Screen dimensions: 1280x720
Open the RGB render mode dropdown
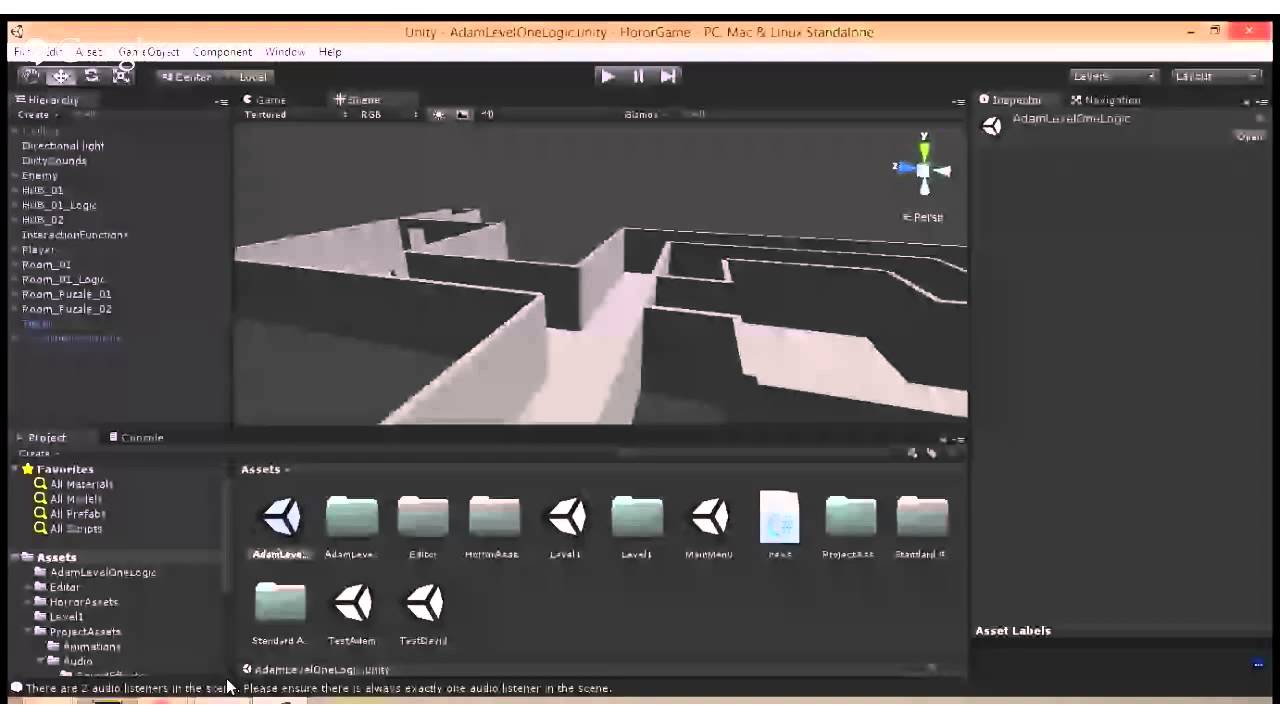(389, 115)
